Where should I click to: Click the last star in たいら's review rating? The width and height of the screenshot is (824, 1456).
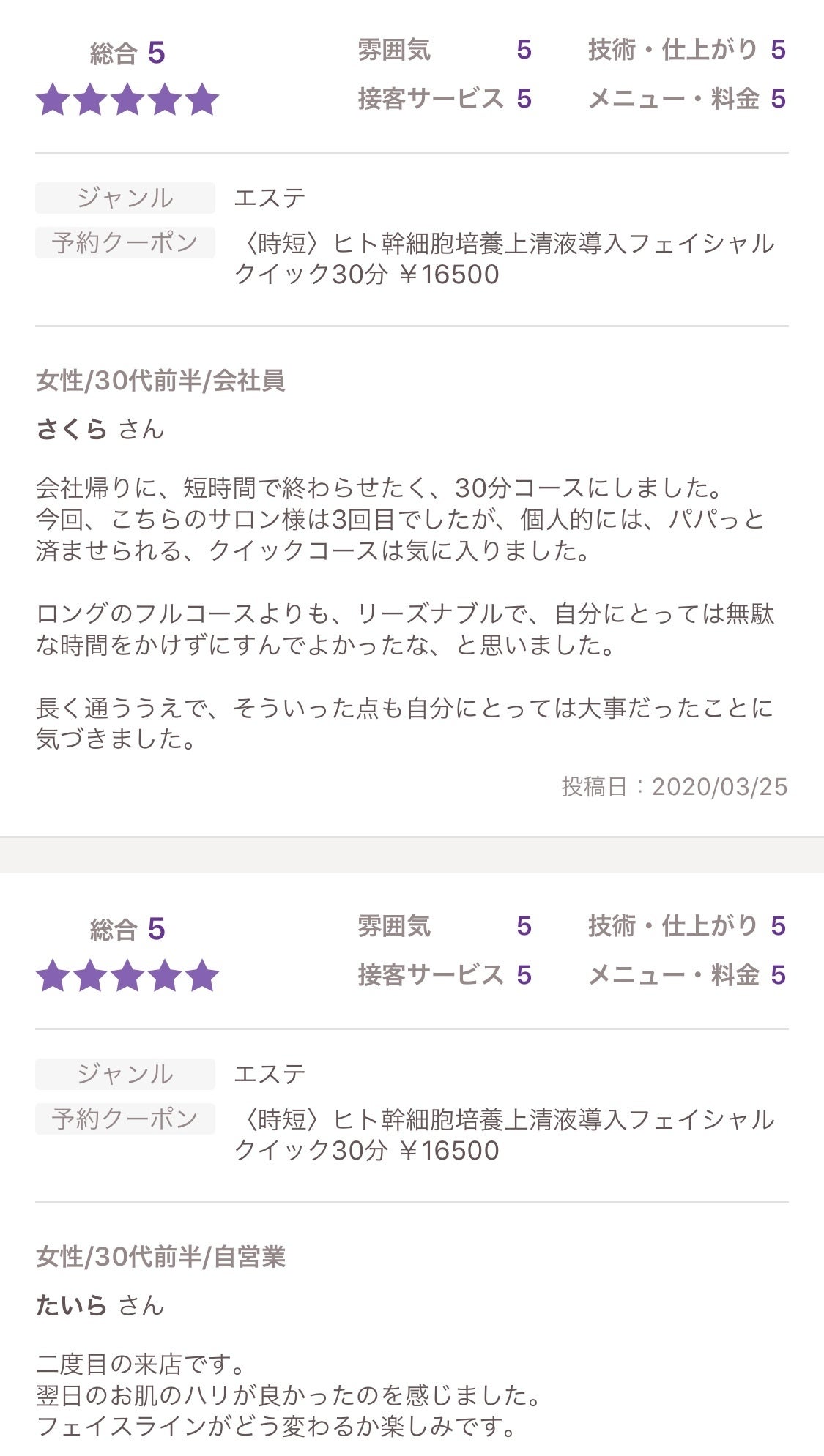(x=201, y=976)
